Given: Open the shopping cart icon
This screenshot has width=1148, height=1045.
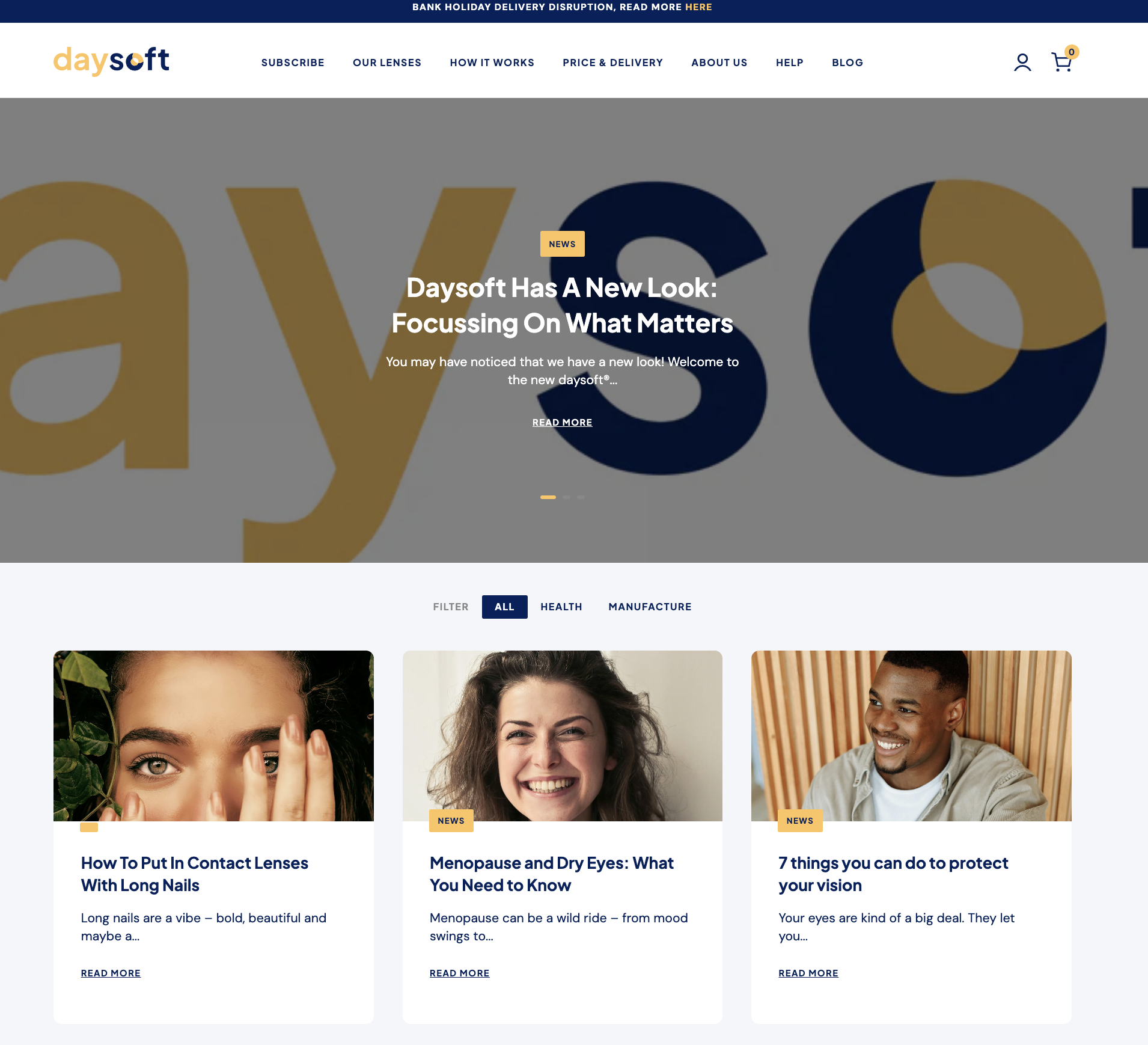Looking at the screenshot, I should [x=1063, y=61].
